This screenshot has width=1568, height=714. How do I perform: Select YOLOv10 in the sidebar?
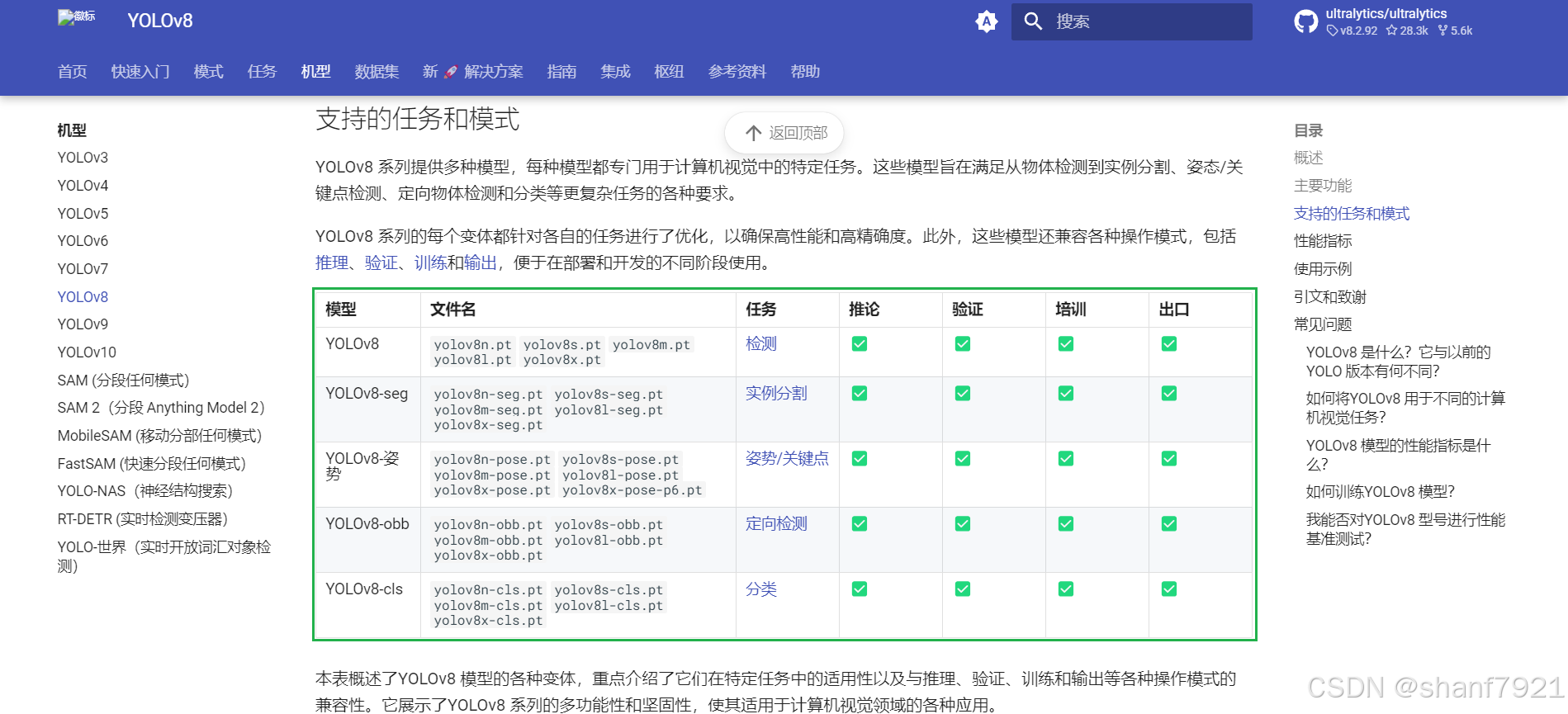(x=87, y=352)
